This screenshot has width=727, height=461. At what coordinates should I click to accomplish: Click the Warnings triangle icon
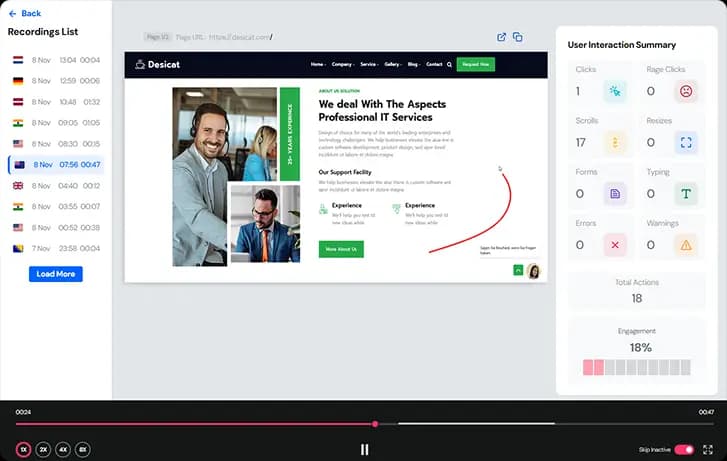coord(686,245)
